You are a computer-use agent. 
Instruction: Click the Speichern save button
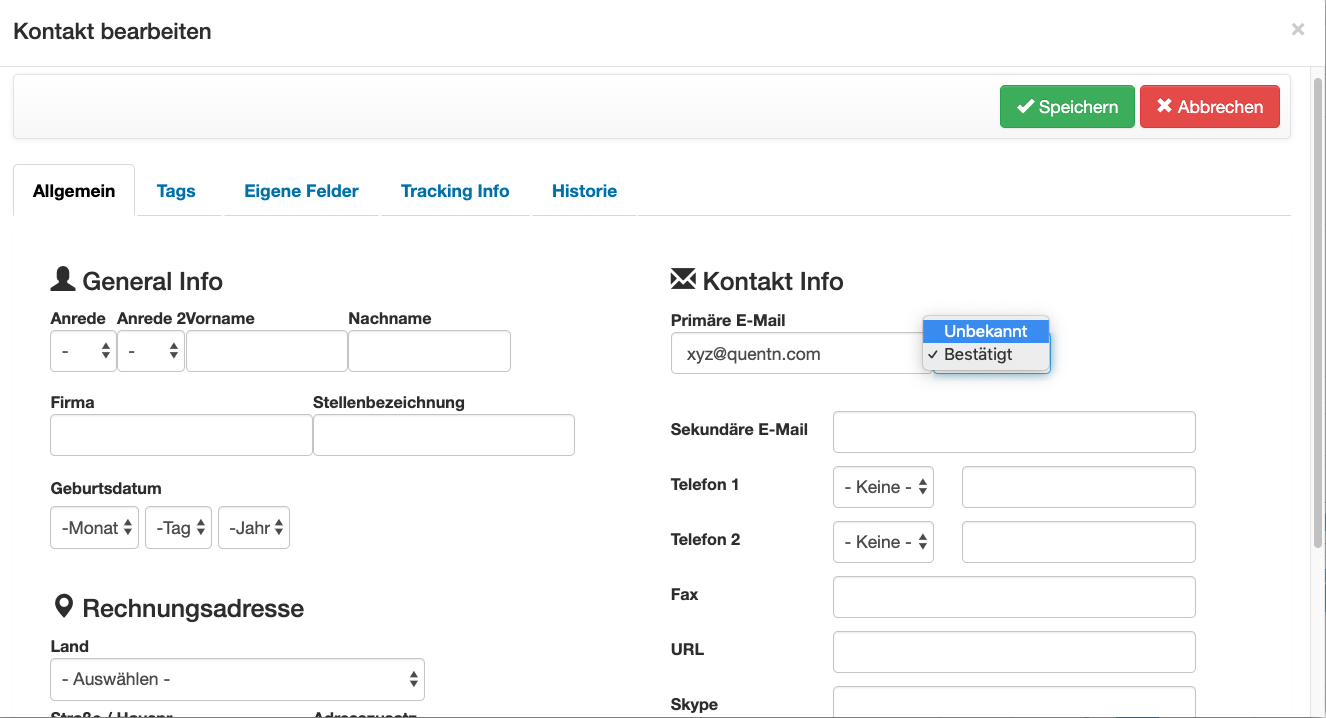coord(1066,107)
